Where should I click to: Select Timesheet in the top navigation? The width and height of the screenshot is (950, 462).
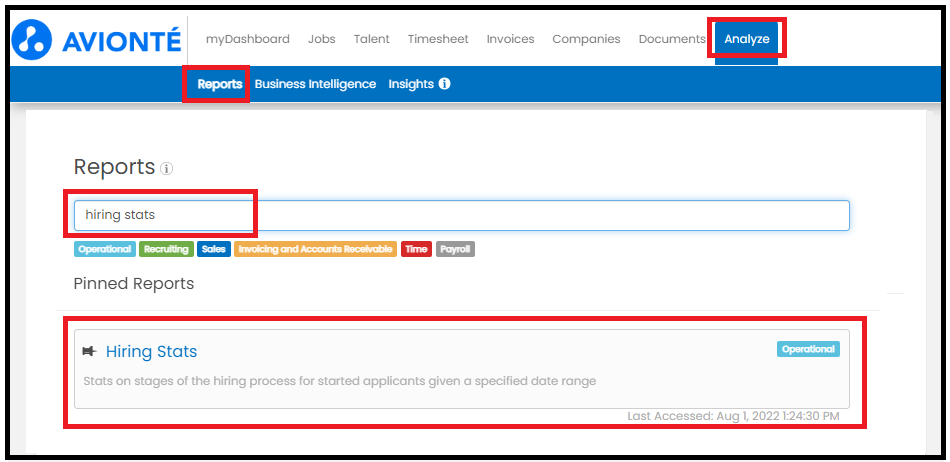click(438, 39)
